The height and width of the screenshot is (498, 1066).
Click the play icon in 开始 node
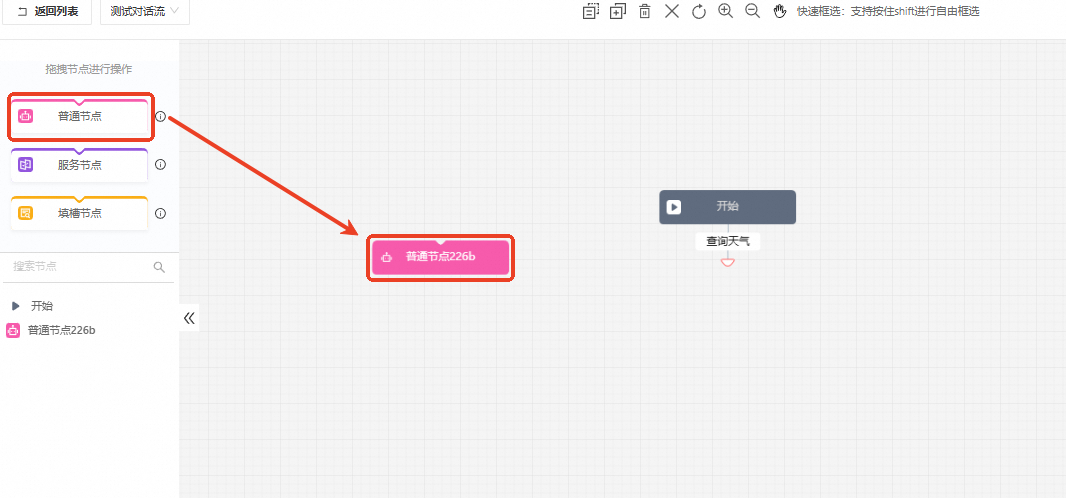[674, 207]
